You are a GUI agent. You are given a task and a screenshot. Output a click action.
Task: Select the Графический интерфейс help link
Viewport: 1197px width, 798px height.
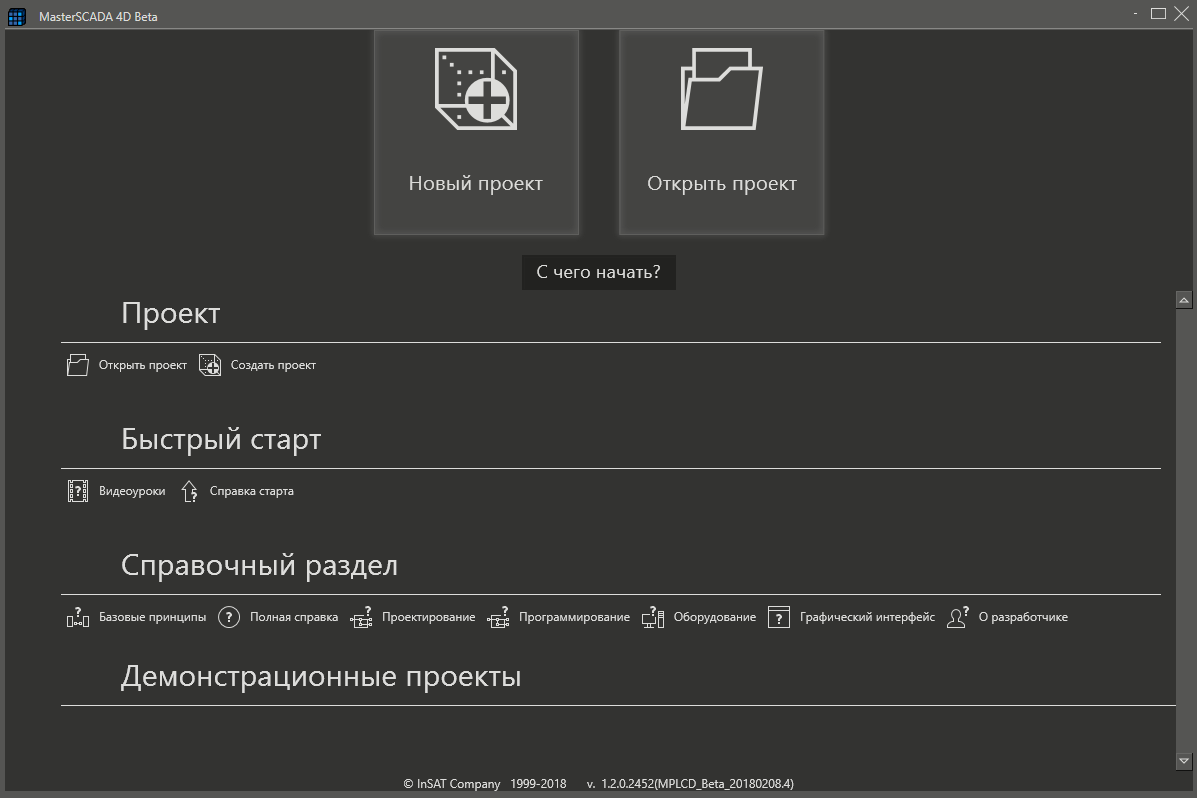pyautogui.click(x=867, y=617)
